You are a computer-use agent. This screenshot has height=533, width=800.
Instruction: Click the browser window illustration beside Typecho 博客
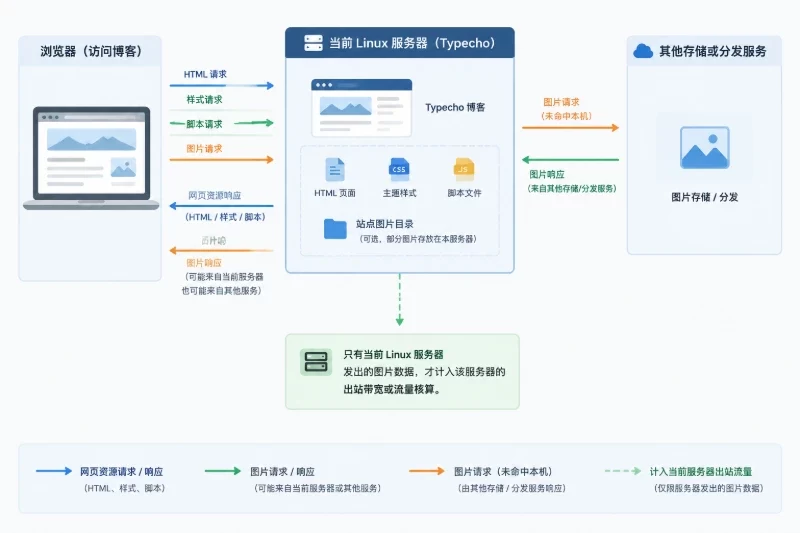click(x=361, y=108)
